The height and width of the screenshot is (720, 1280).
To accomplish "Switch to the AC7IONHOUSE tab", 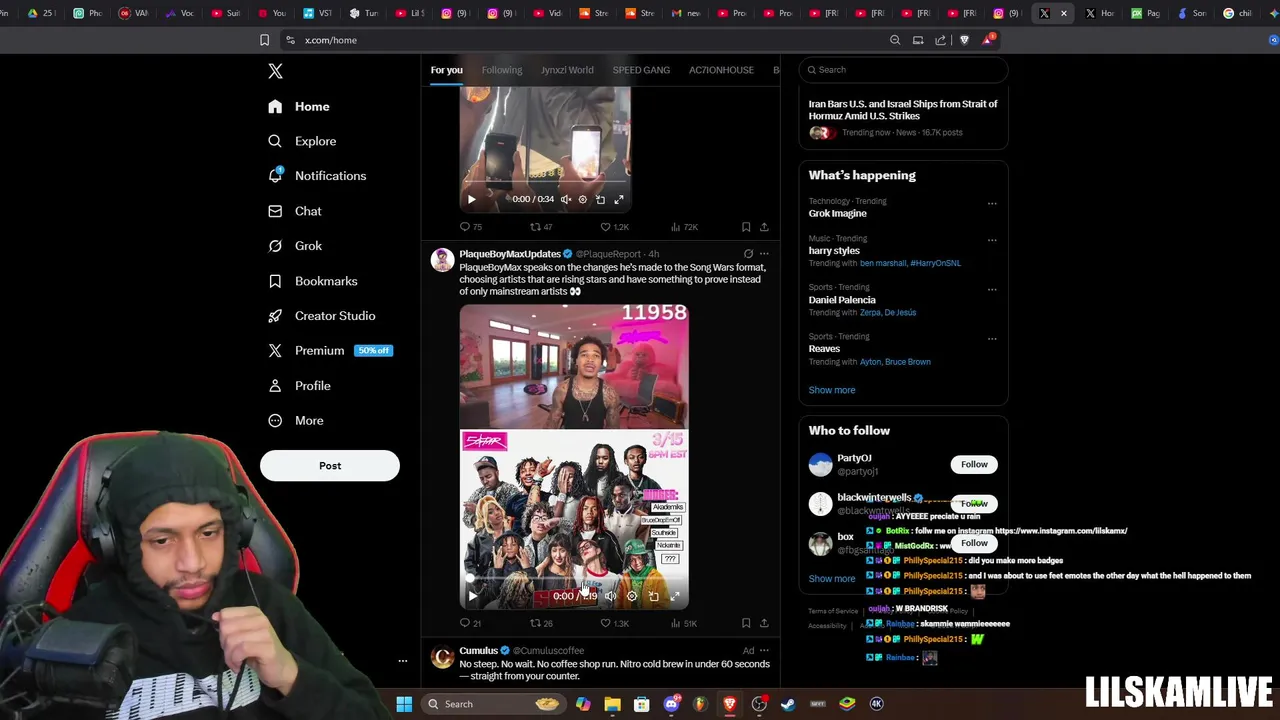I will click(x=721, y=70).
